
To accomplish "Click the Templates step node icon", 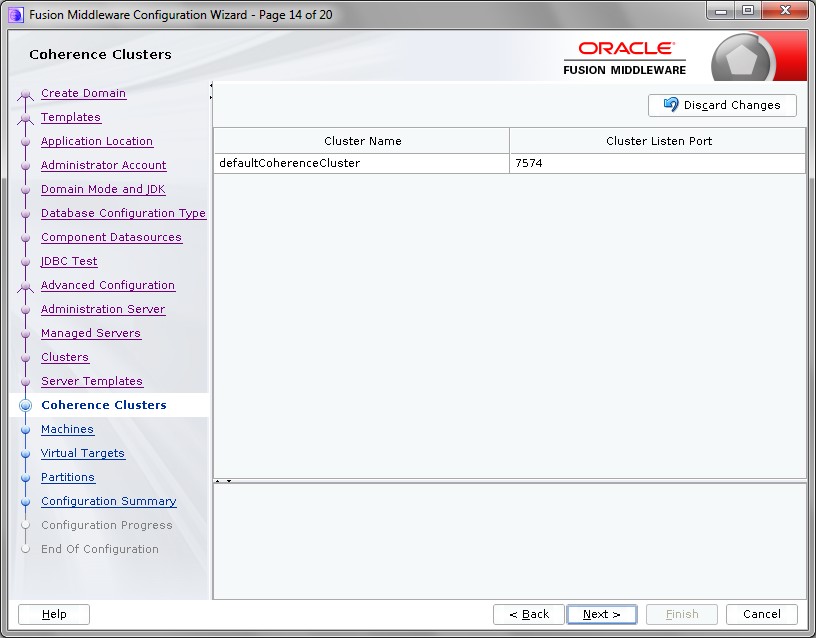I will pos(26,119).
